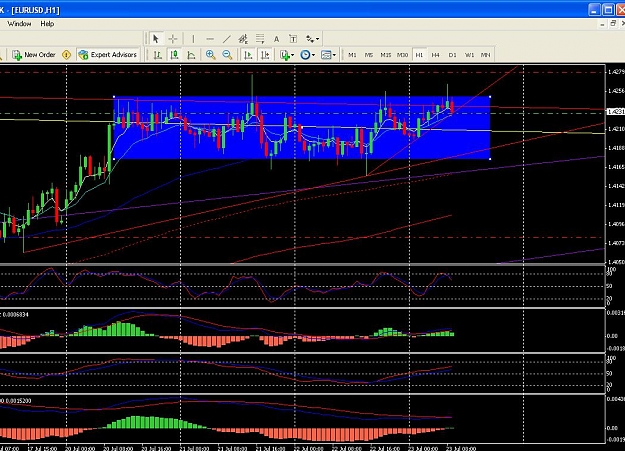625x451 pixels.
Task: Click the yellow diamond icon next to New Order
Action: point(67,55)
